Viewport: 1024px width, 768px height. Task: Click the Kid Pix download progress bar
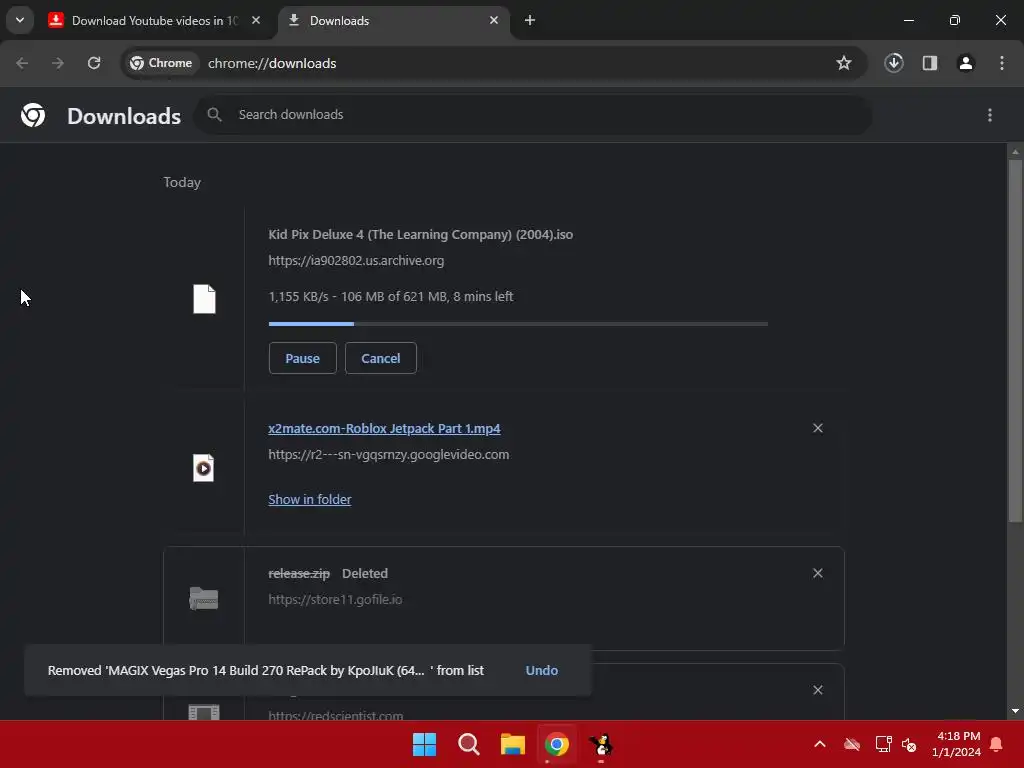(x=518, y=323)
